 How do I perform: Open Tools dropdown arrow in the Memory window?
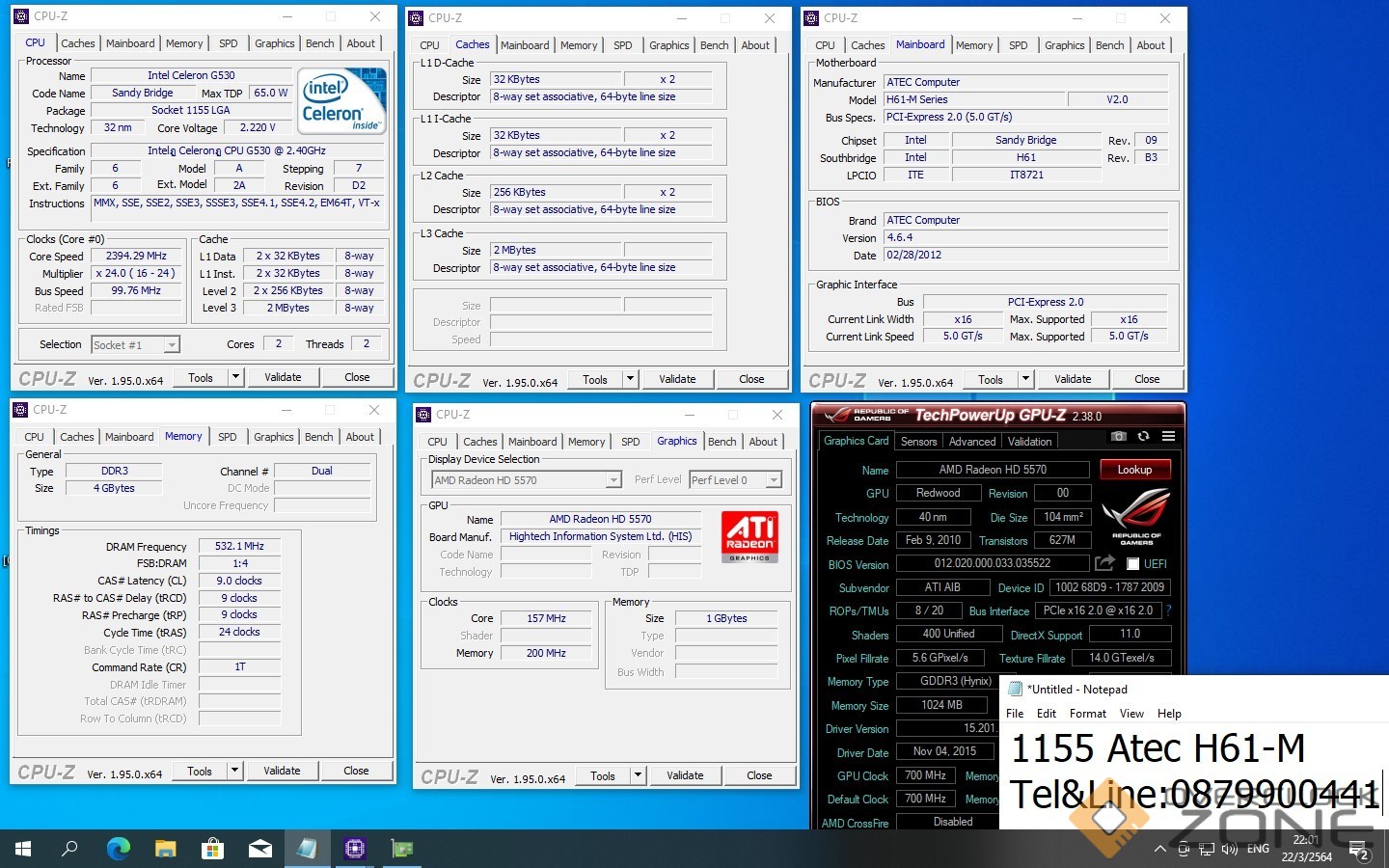[234, 771]
